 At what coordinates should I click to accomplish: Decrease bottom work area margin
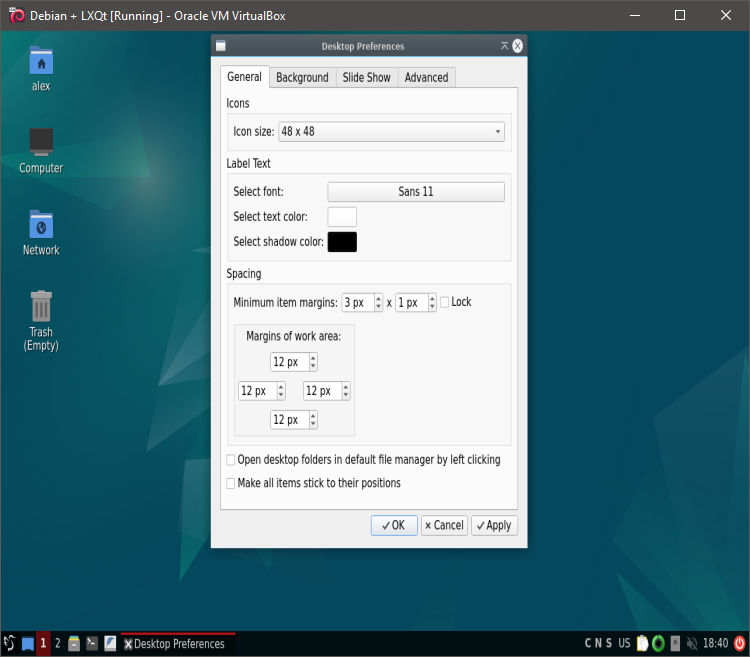[313, 424]
